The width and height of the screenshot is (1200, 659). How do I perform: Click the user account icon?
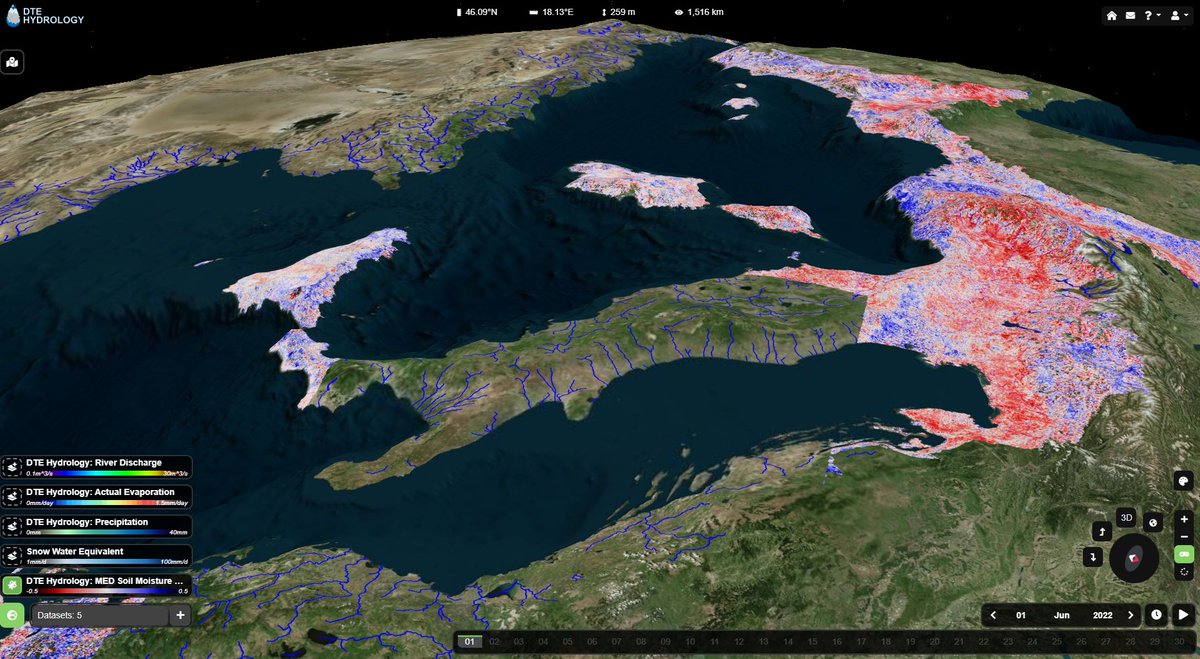(x=1176, y=15)
